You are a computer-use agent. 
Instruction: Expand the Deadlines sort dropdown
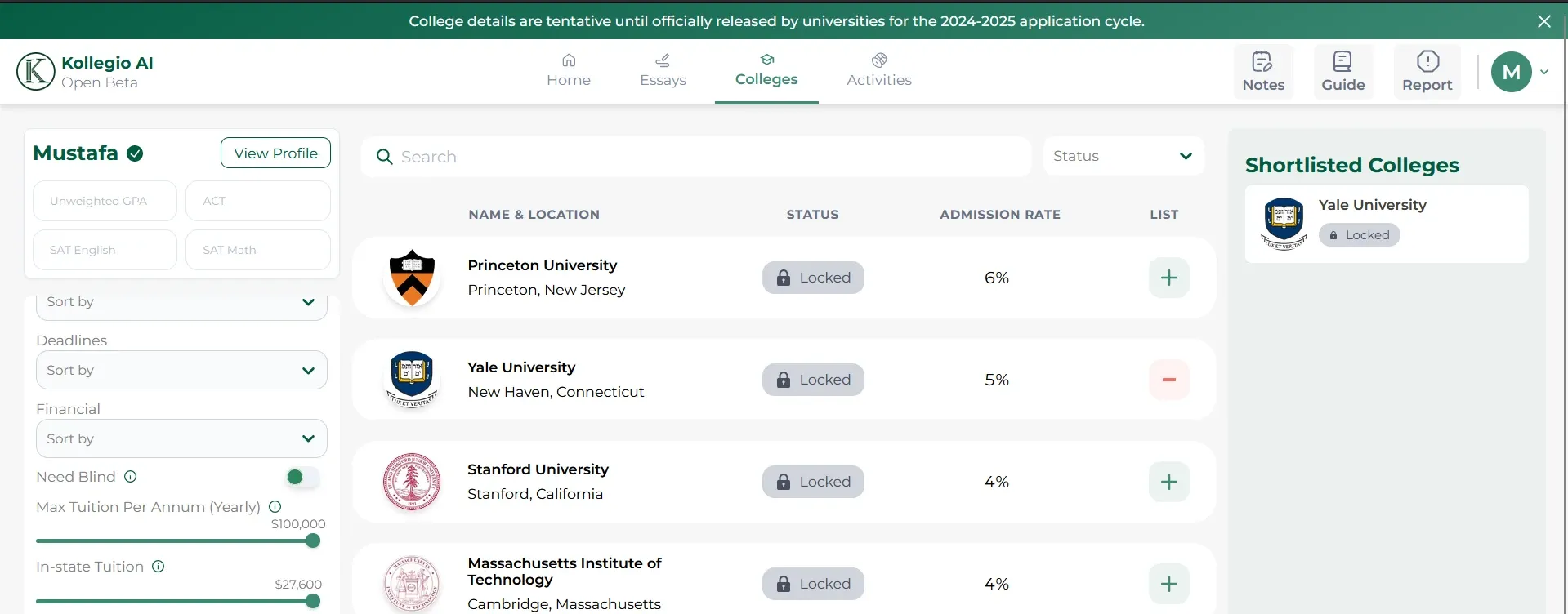point(181,370)
